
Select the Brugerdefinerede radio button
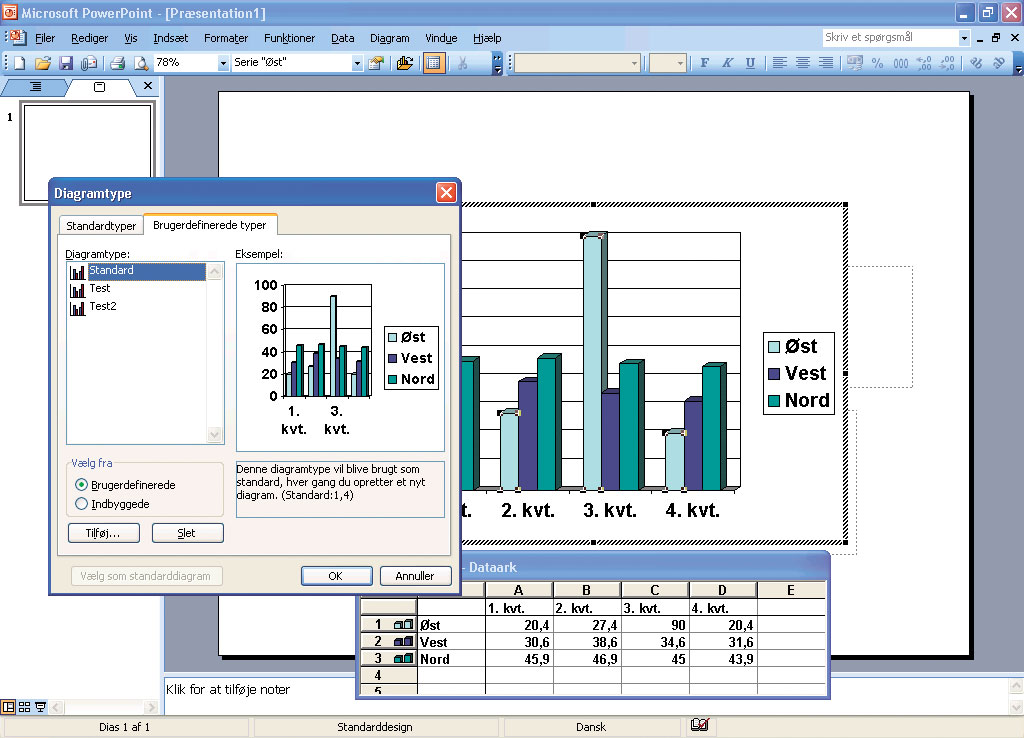click(82, 485)
